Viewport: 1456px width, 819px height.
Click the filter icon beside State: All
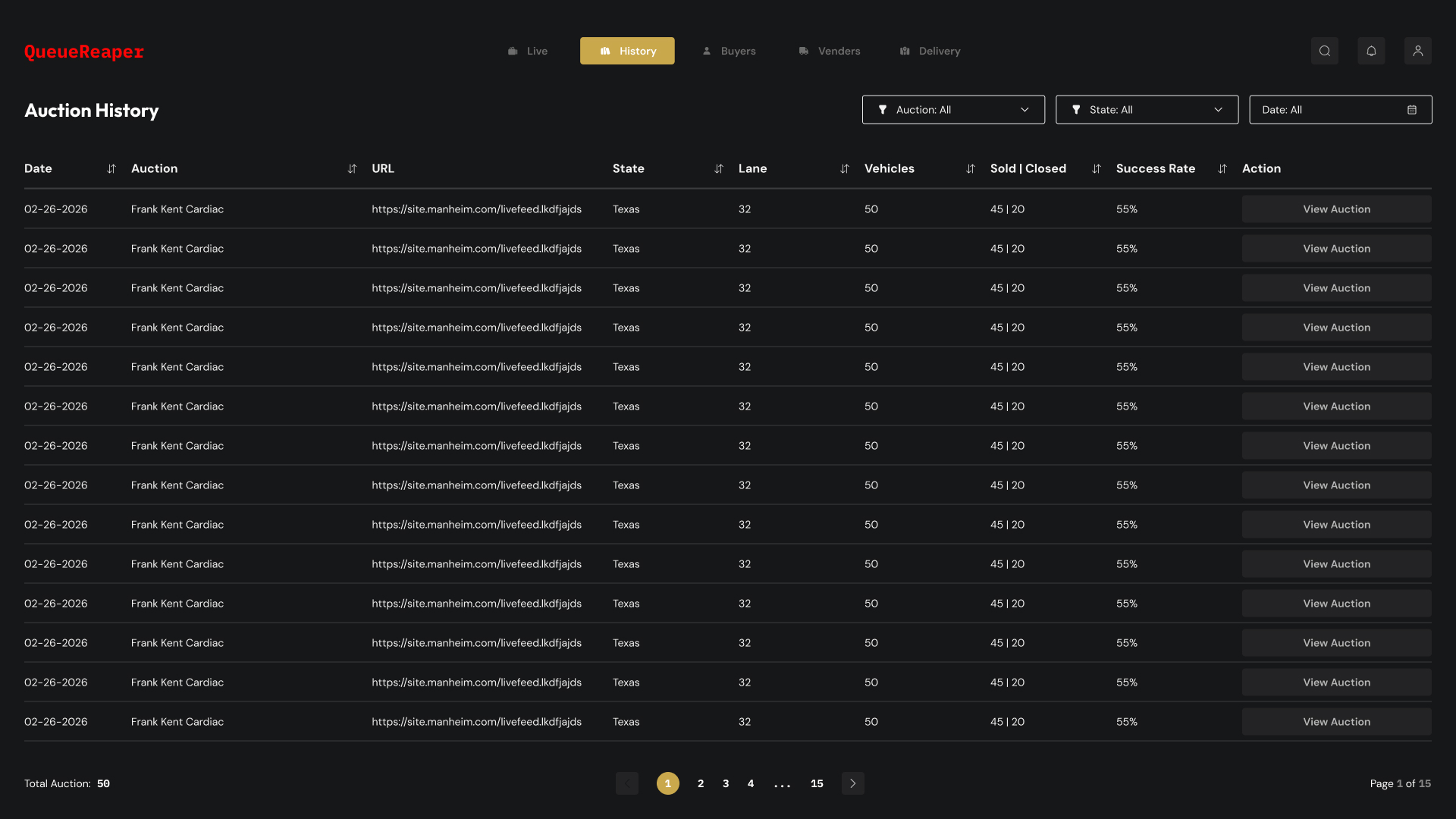coord(1076,109)
